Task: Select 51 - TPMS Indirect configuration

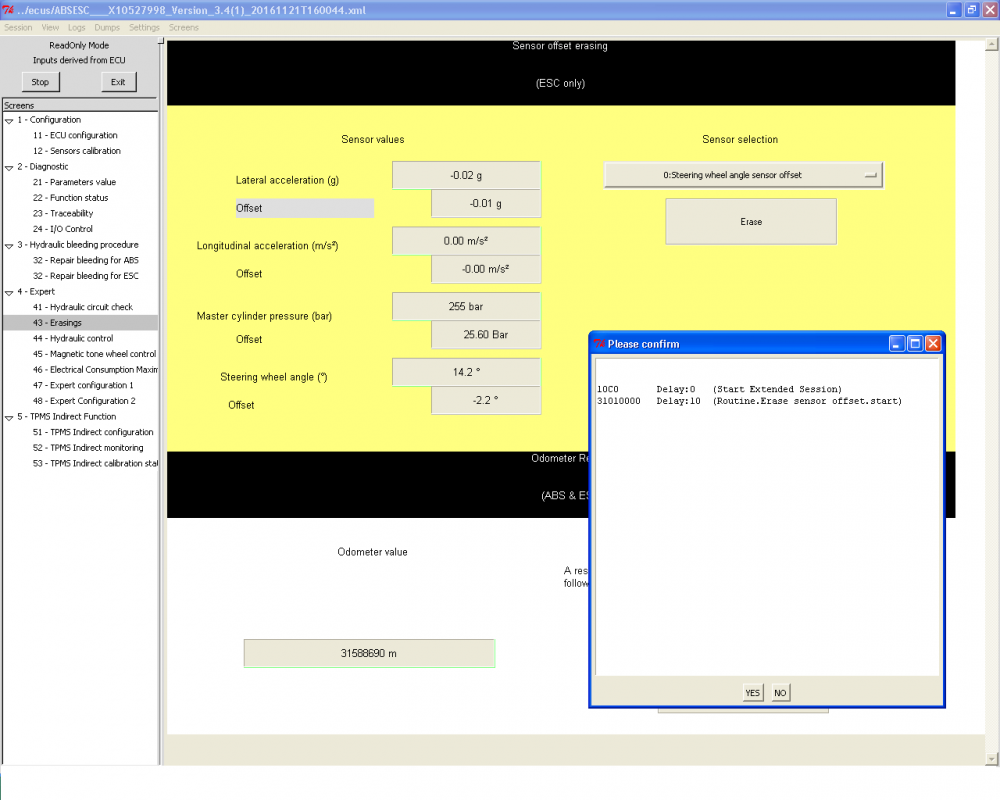Action: click(x=93, y=433)
